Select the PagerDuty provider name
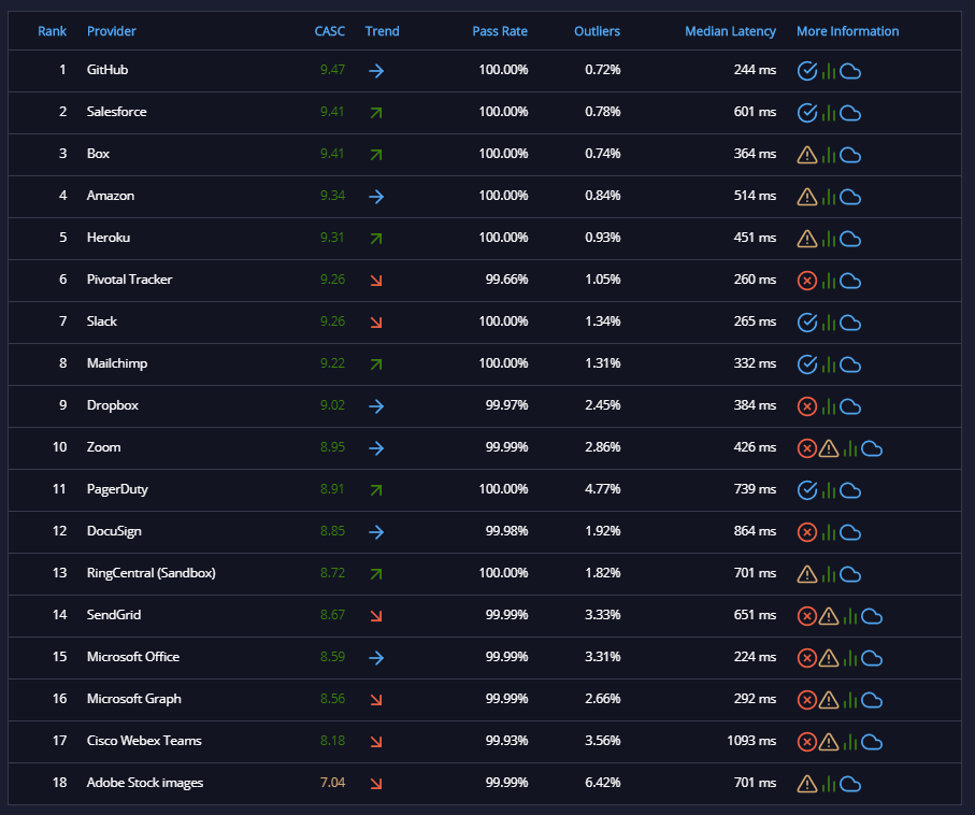977x816 pixels. 117,489
